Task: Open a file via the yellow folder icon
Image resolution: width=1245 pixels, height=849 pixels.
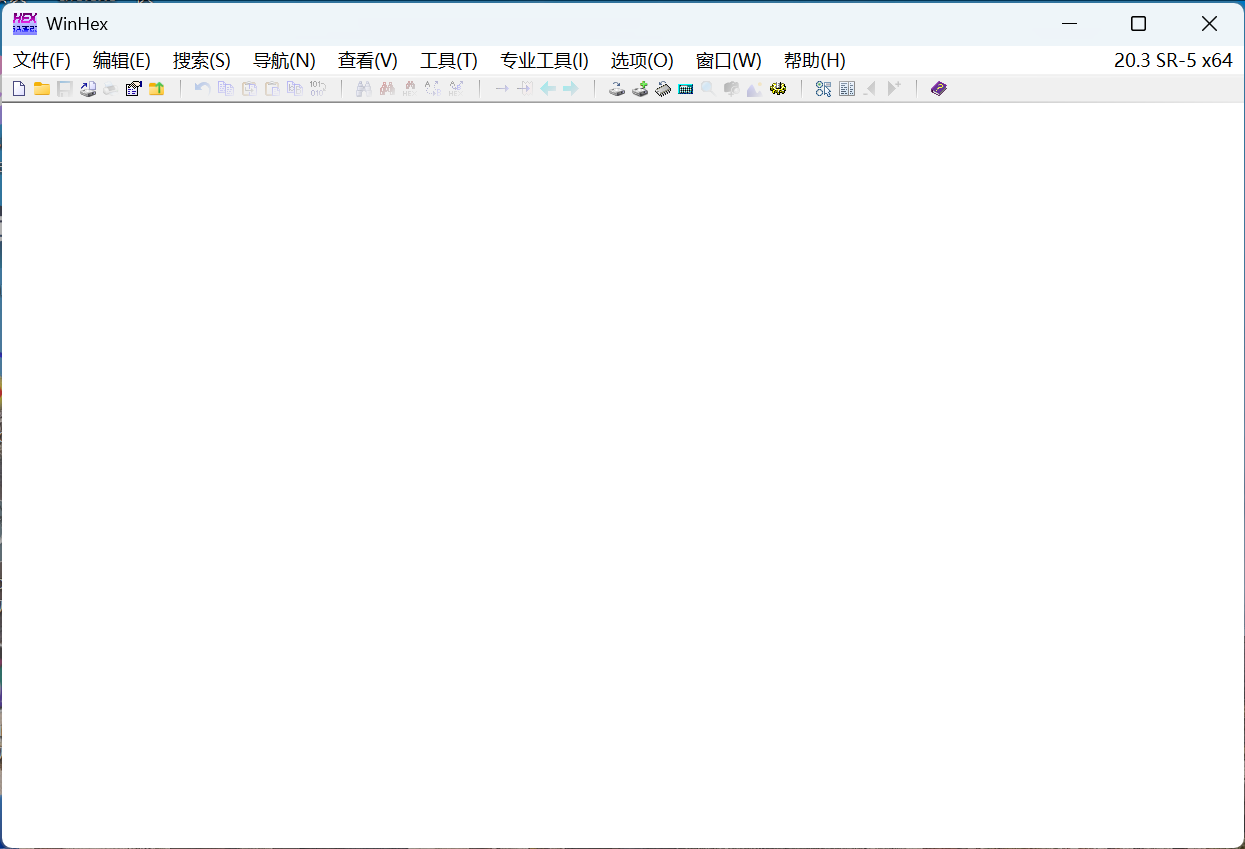Action: [42, 89]
